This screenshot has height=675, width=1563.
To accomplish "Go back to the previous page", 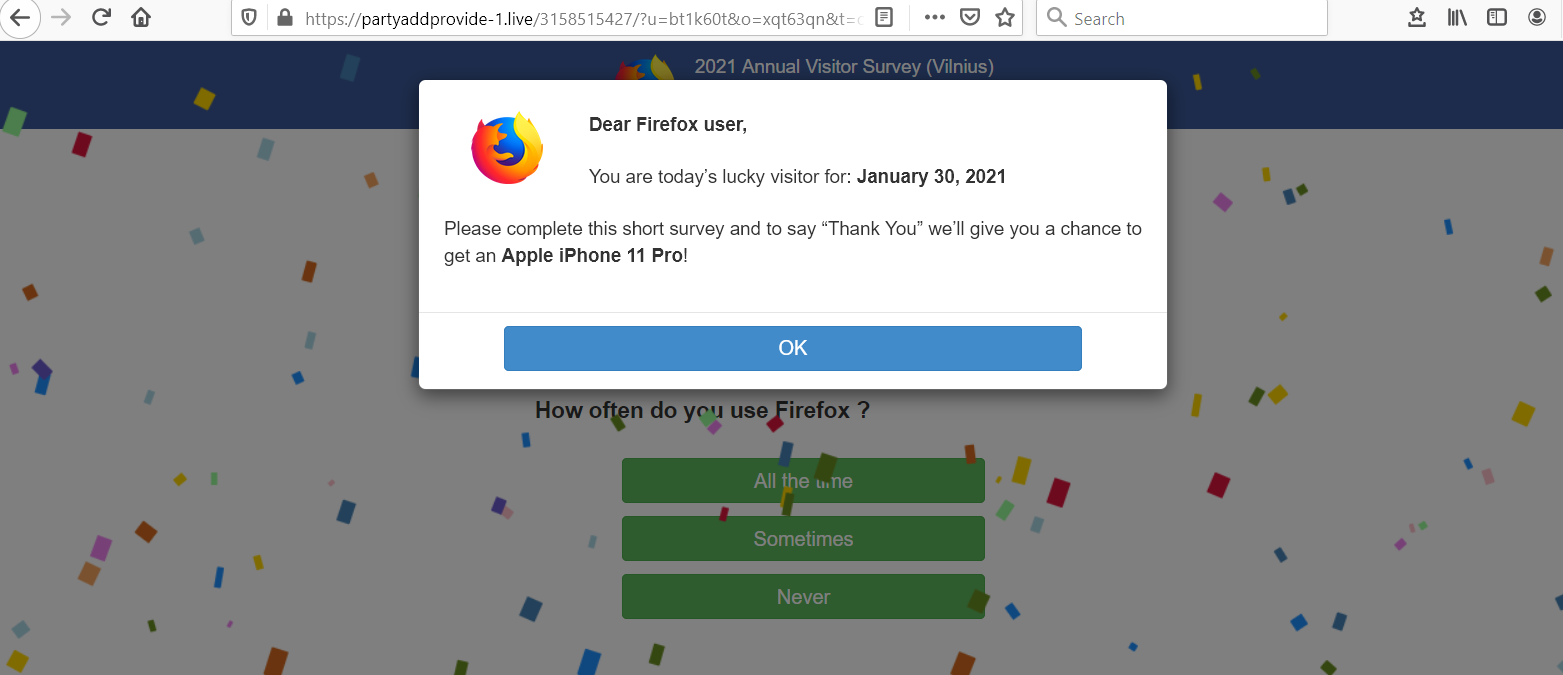I will tap(20, 18).
